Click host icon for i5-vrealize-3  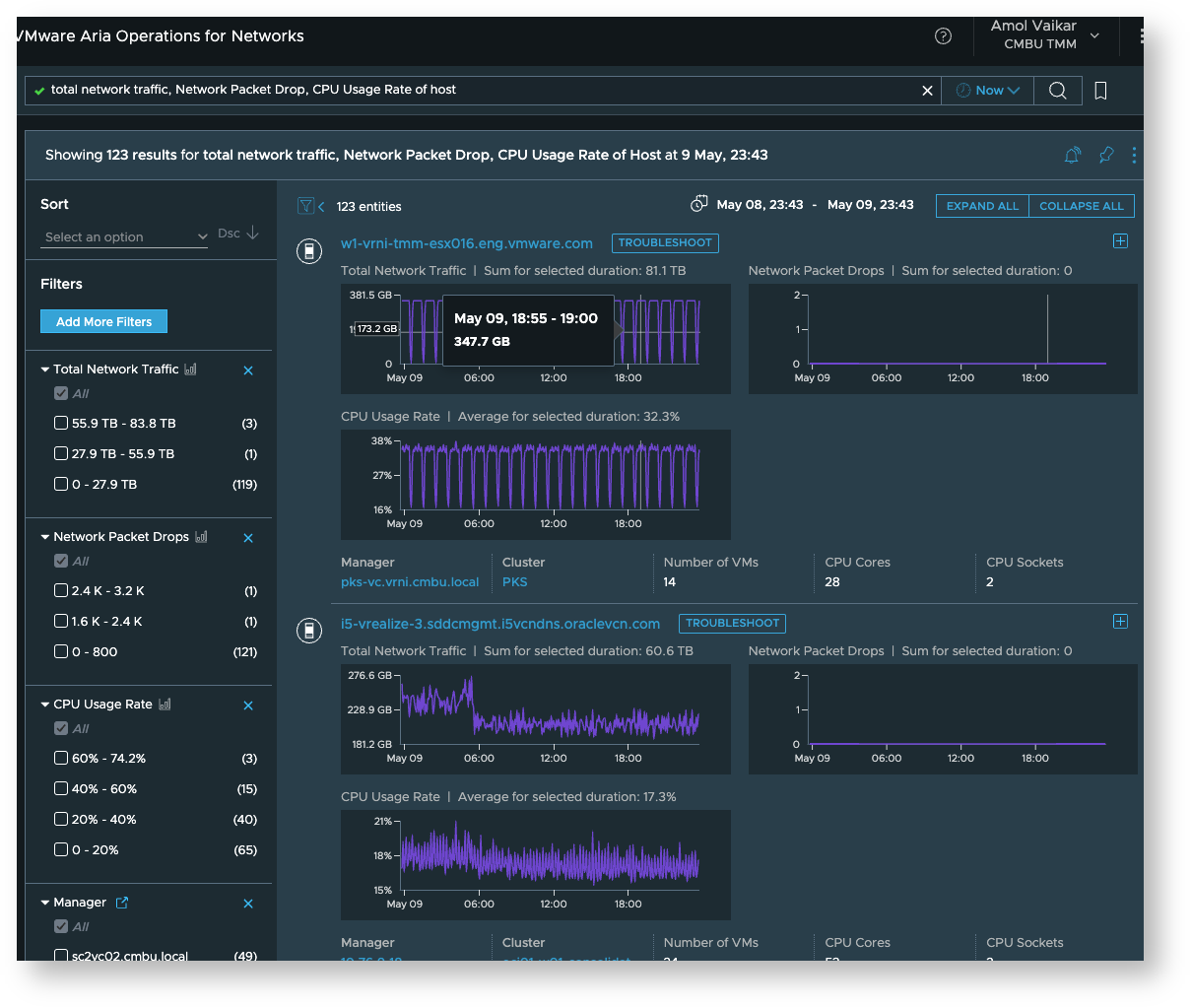309,631
